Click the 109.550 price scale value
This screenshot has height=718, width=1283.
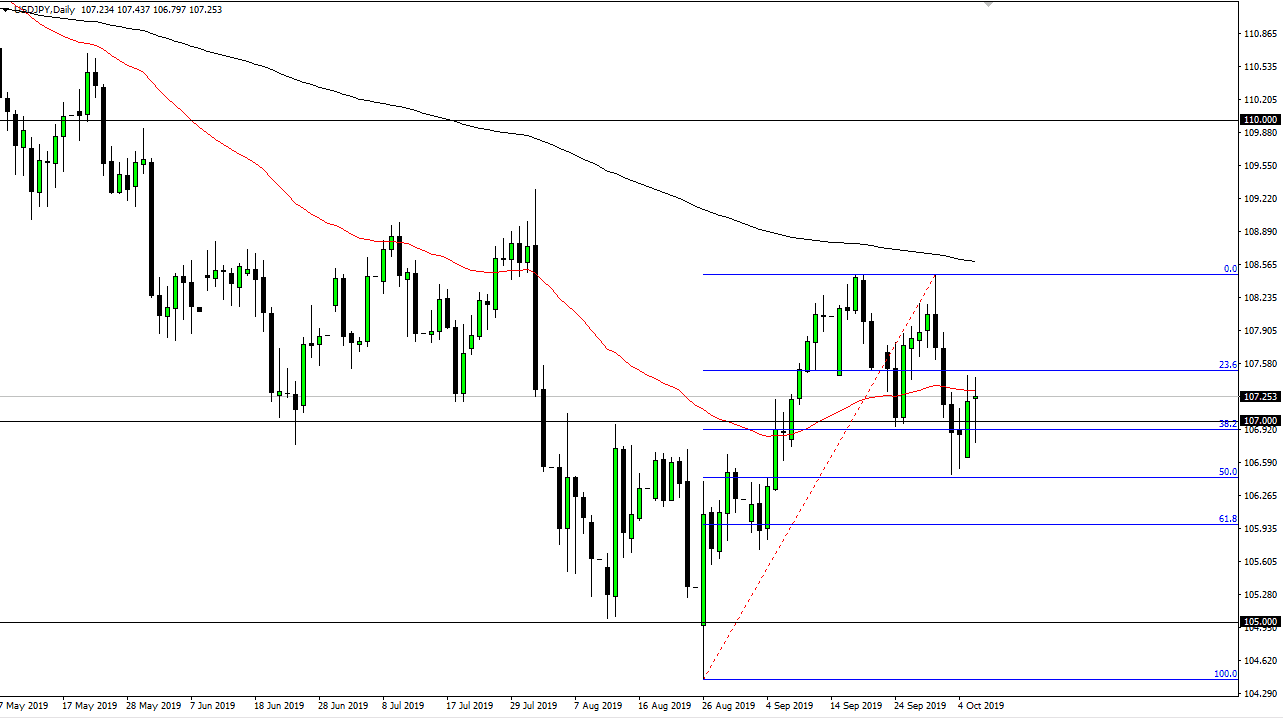point(1262,166)
